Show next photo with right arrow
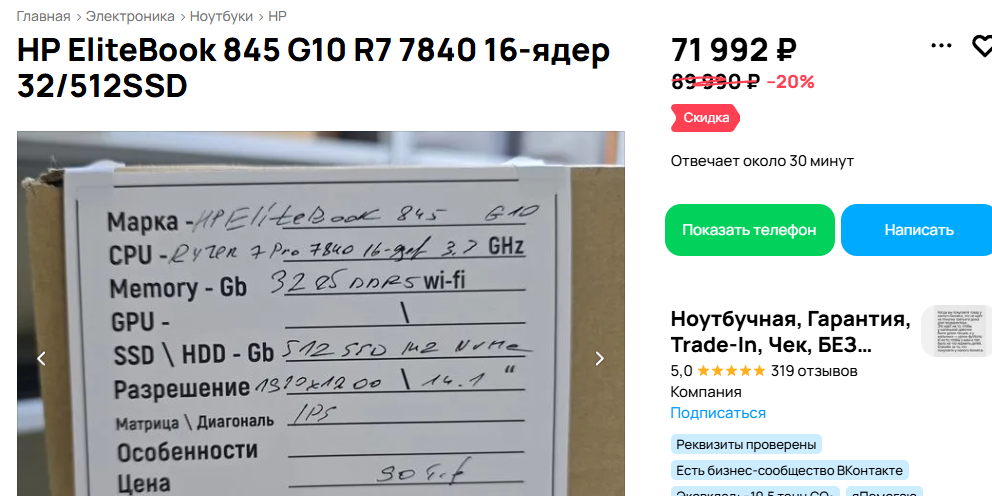This screenshot has width=992, height=496. tap(599, 359)
